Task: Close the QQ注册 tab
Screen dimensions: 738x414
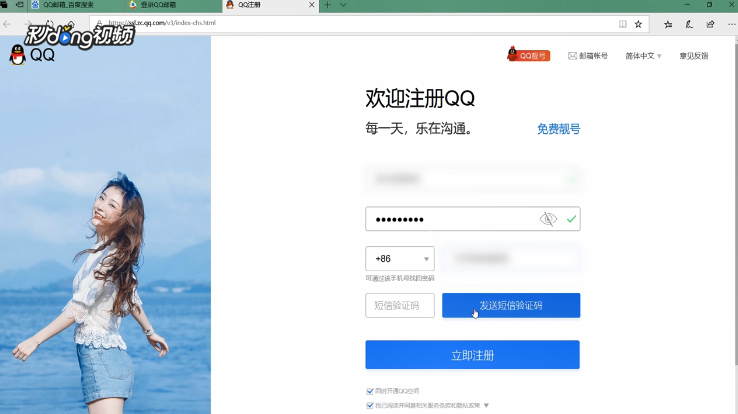Action: click(x=312, y=5)
